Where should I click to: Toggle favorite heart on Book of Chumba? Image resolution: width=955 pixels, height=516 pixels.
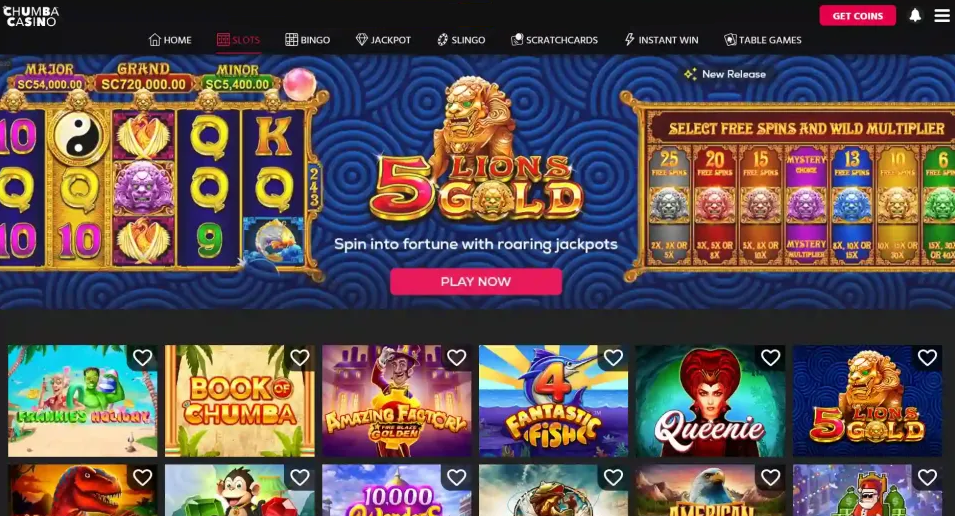tap(300, 358)
